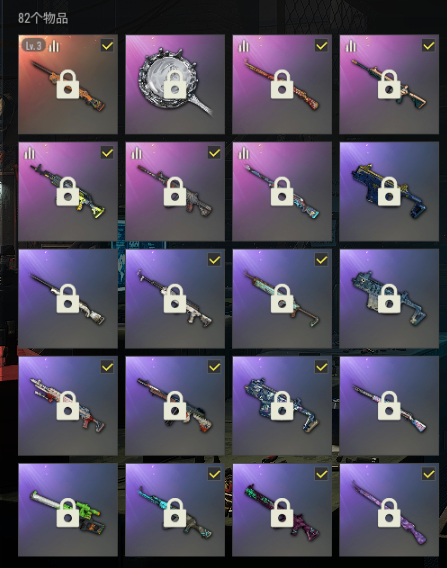Click the bar-chart icon on first-row red-gold rifle
The width and height of the screenshot is (447, 568).
click(244, 46)
